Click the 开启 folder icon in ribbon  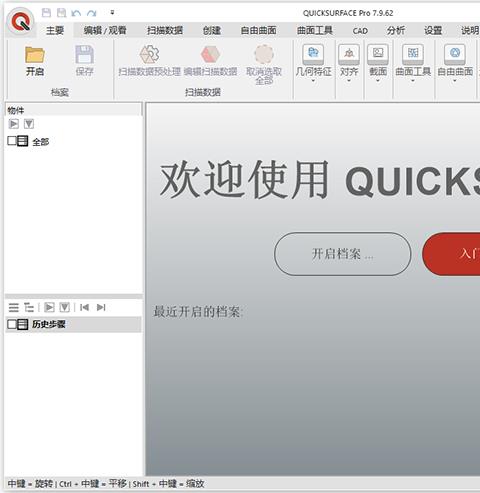click(35, 55)
